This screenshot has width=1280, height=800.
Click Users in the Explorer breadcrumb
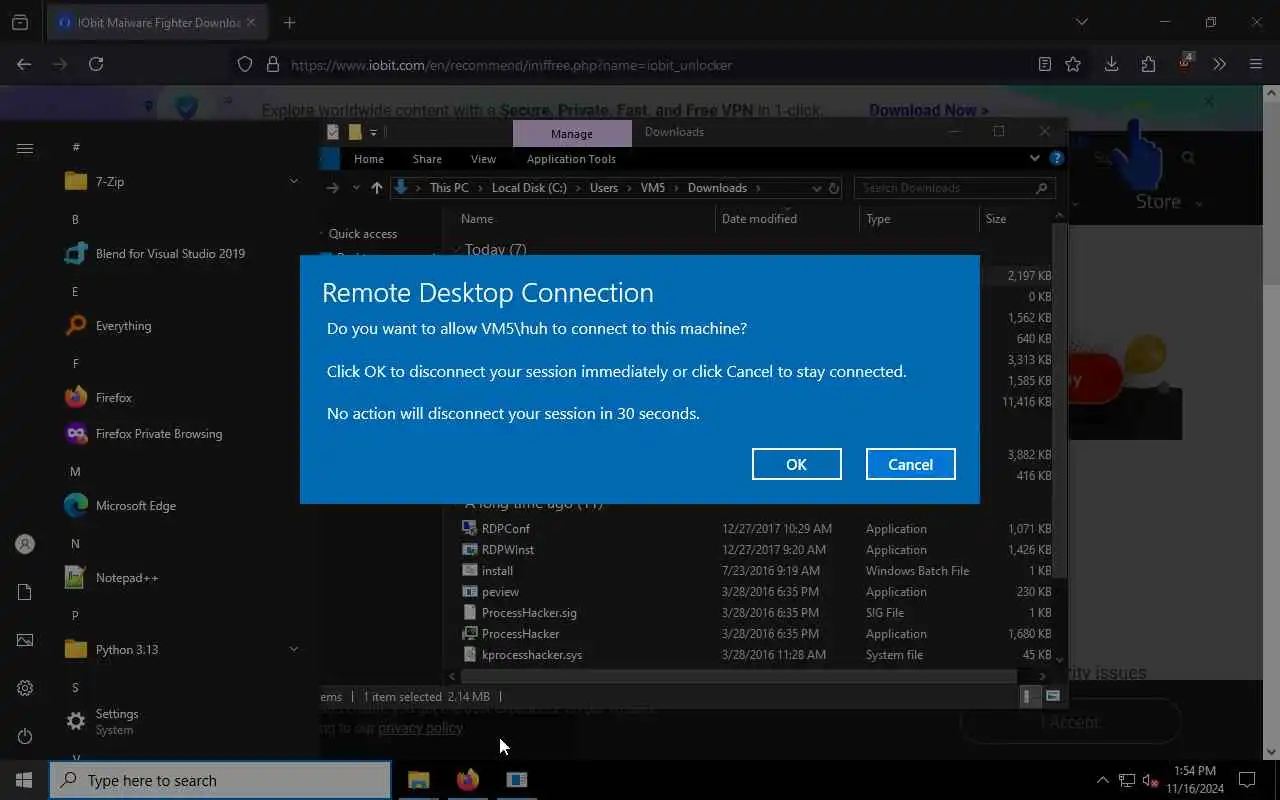pos(604,187)
